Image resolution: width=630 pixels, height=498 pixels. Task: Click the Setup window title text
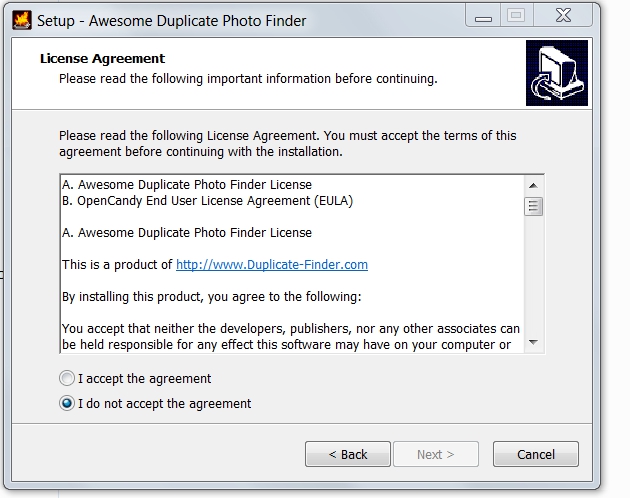point(172,21)
